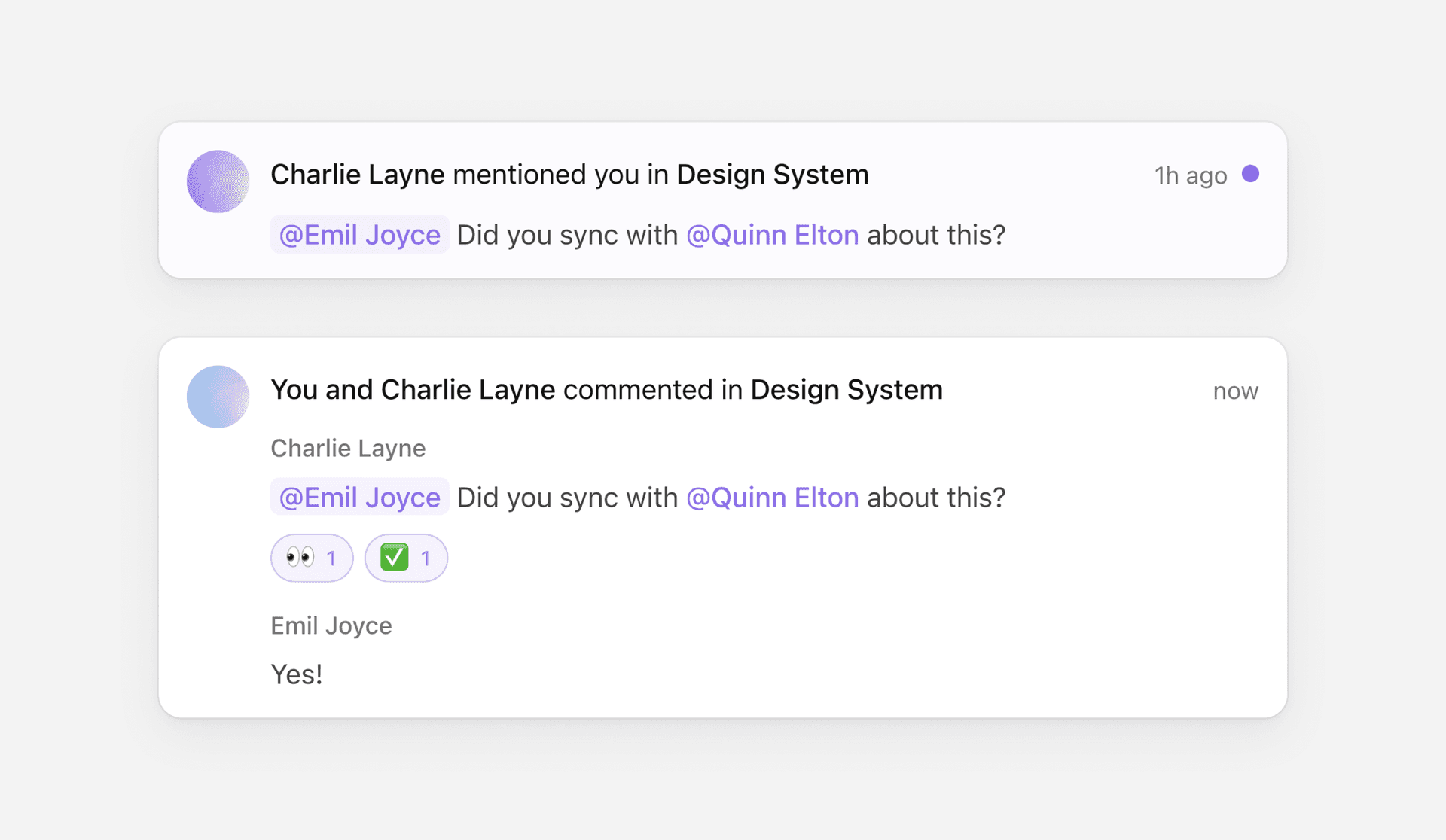The height and width of the screenshot is (840, 1446).
Task: Click bold Charlie Layne name in mention title
Action: (357, 175)
